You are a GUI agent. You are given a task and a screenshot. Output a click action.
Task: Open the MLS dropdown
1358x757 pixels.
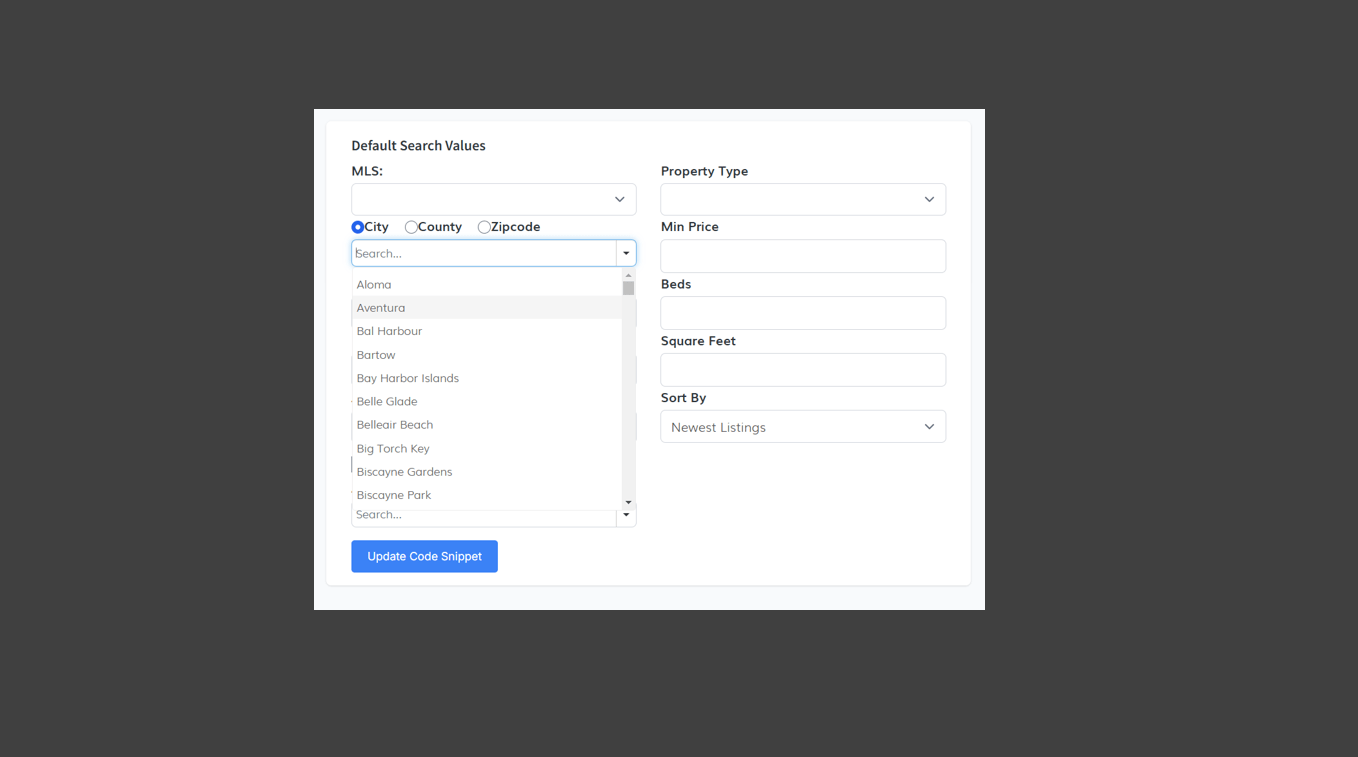pyautogui.click(x=493, y=199)
